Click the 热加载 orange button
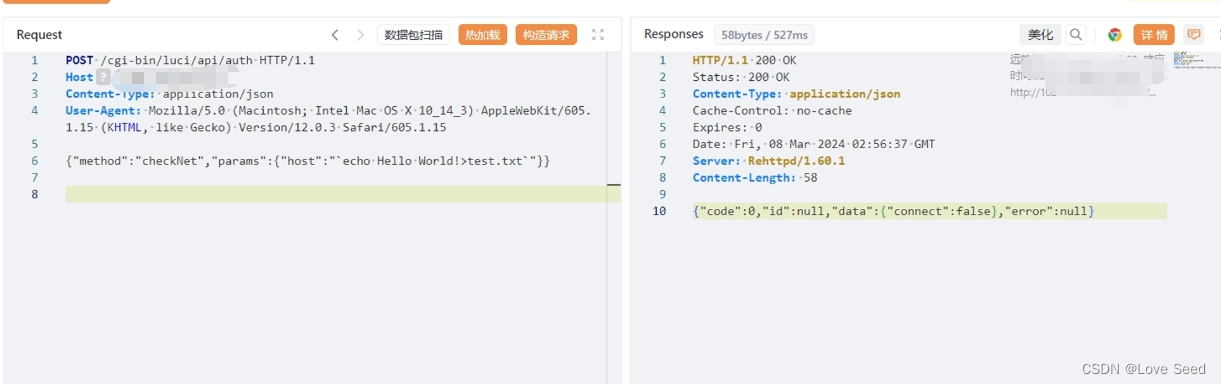 (483, 35)
